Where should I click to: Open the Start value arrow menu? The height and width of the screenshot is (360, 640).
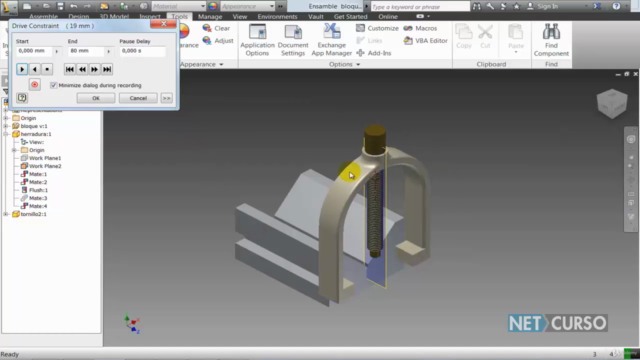(x=57, y=51)
